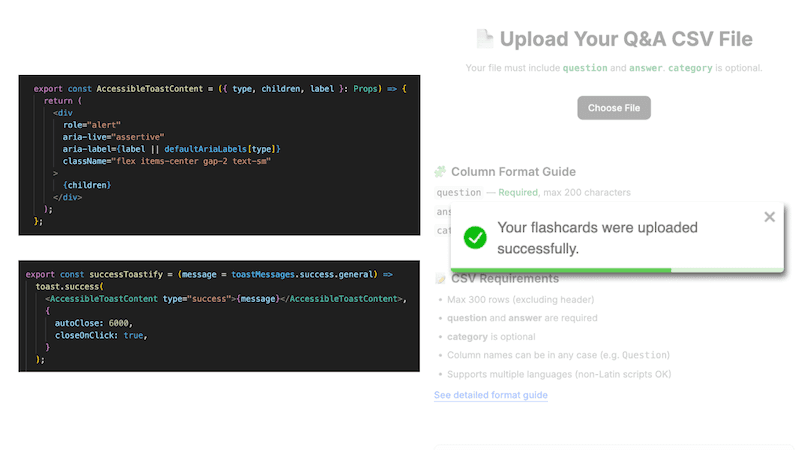Click the {children} code line
The height and width of the screenshot is (450, 800).
point(87,185)
